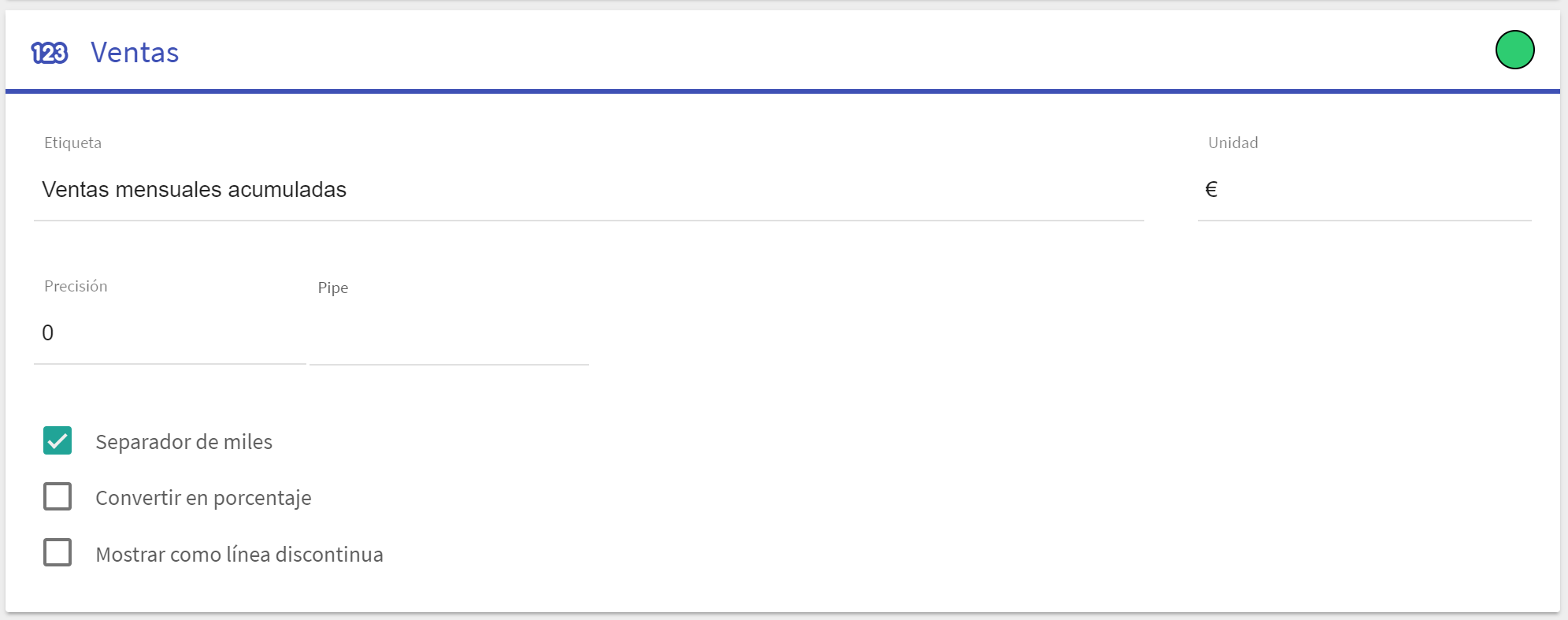Click the Ventas header title
The height and width of the screenshot is (620, 1568).
click(x=135, y=53)
